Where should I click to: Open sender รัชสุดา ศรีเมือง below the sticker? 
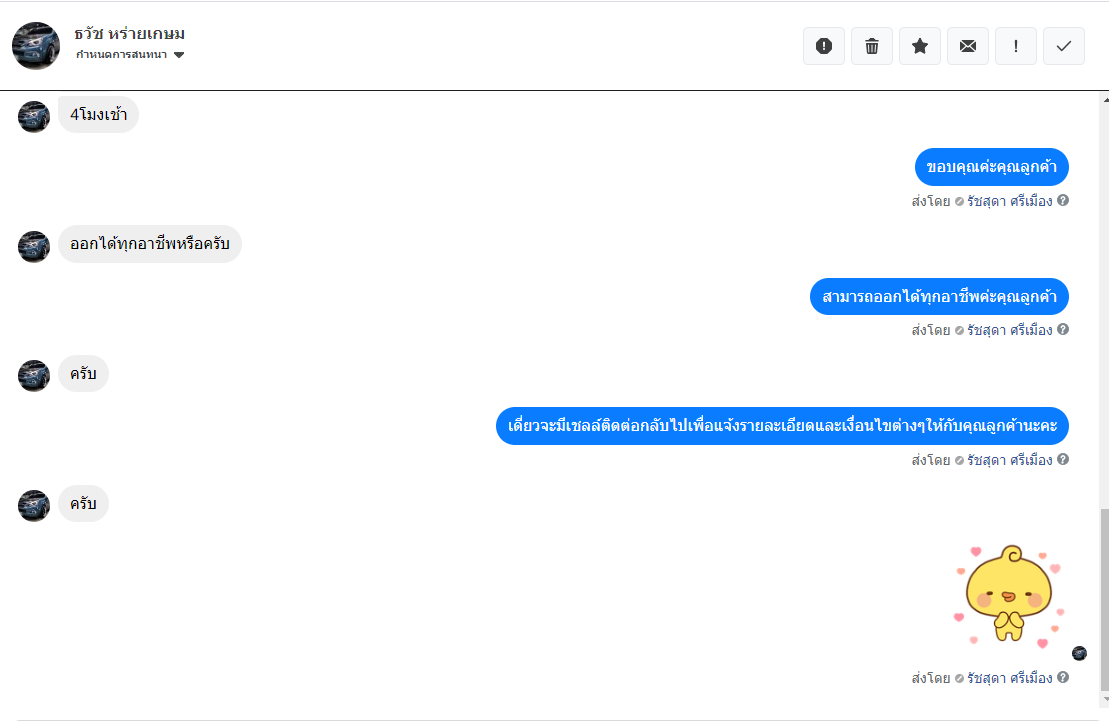1009,677
